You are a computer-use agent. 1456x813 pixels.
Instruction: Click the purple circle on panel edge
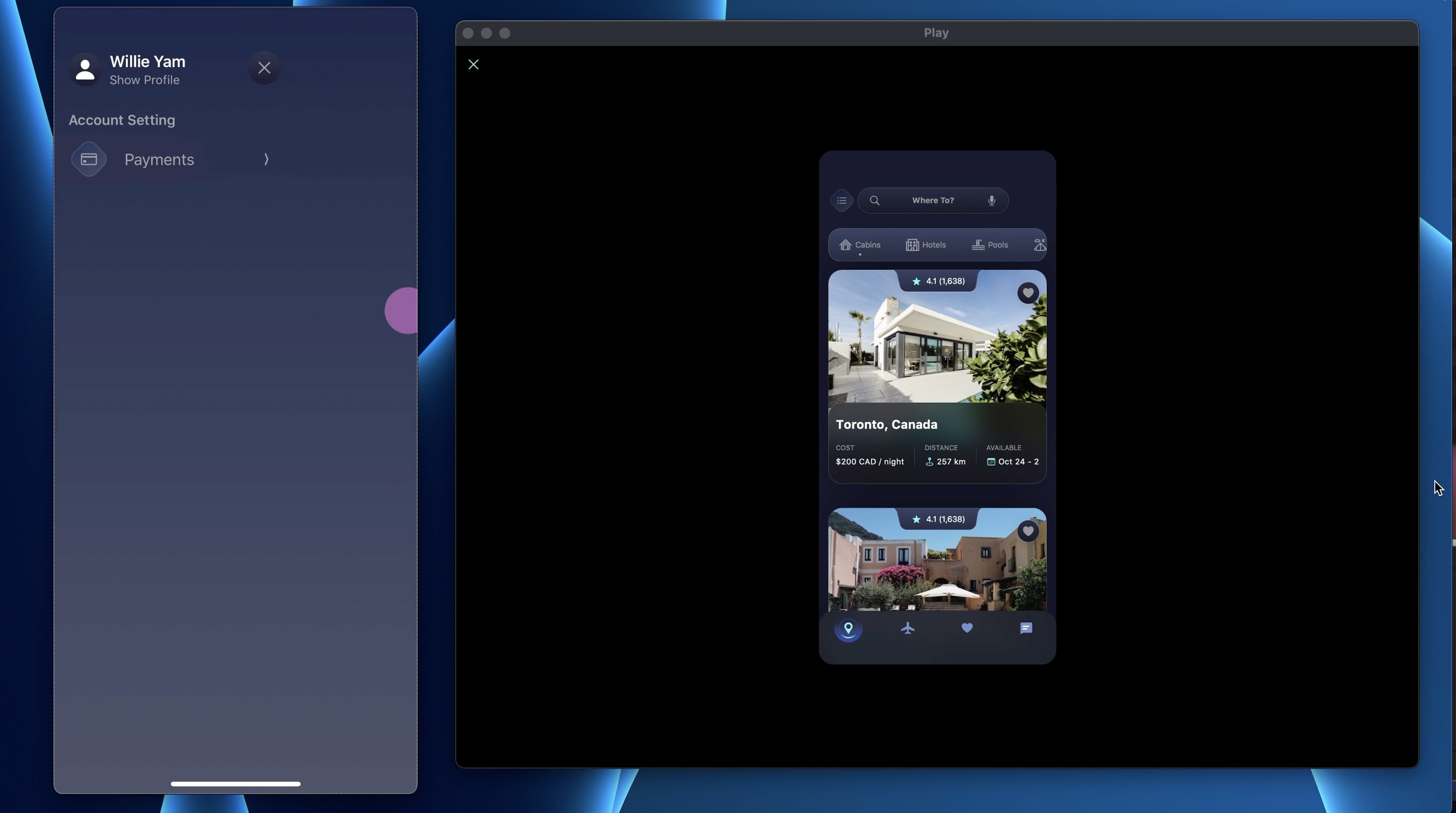click(x=402, y=310)
